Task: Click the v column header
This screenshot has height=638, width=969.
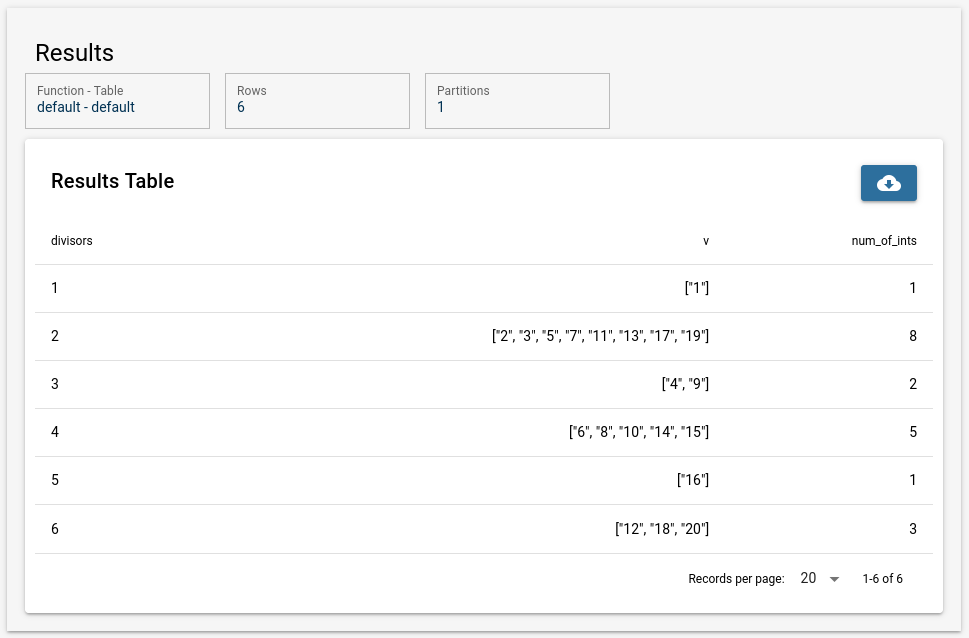Action: (x=705, y=240)
